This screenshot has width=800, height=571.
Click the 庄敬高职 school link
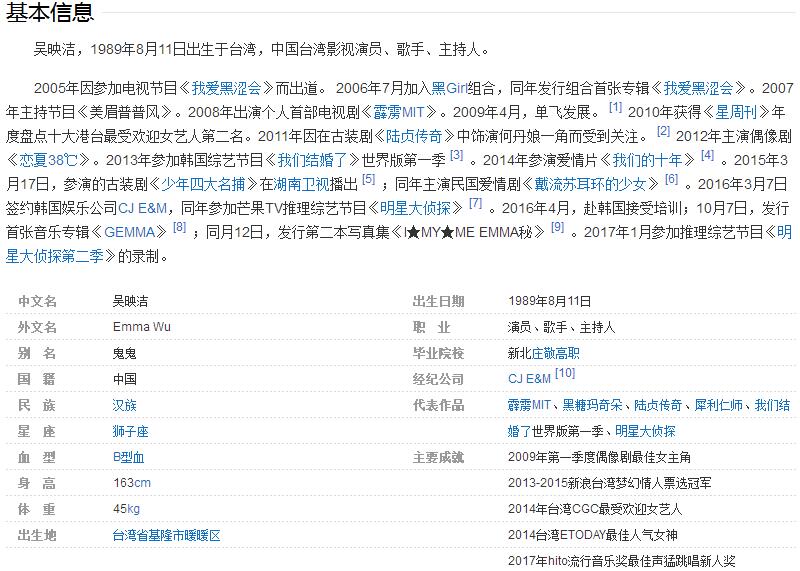(x=557, y=353)
